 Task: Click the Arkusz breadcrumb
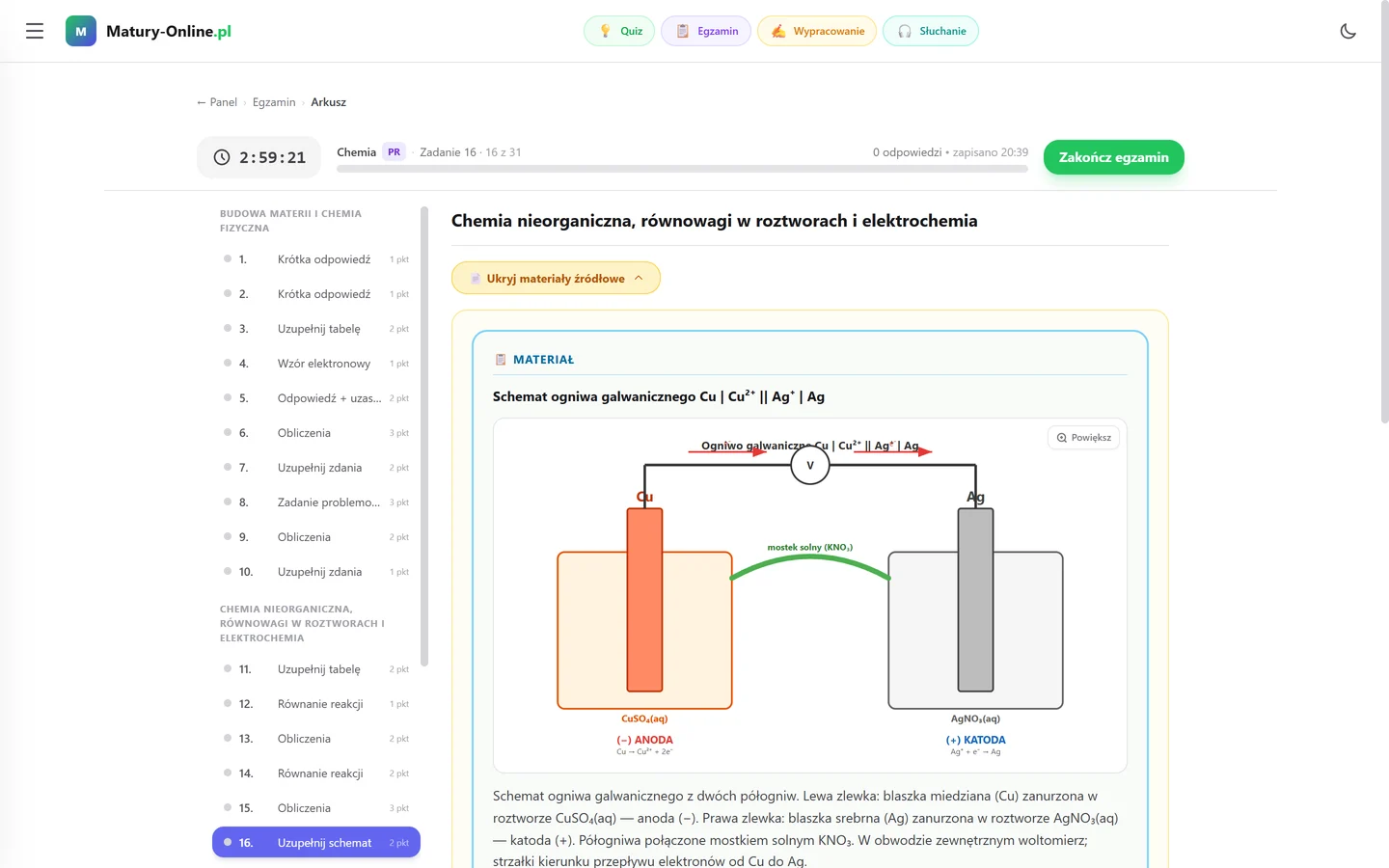pos(328,102)
